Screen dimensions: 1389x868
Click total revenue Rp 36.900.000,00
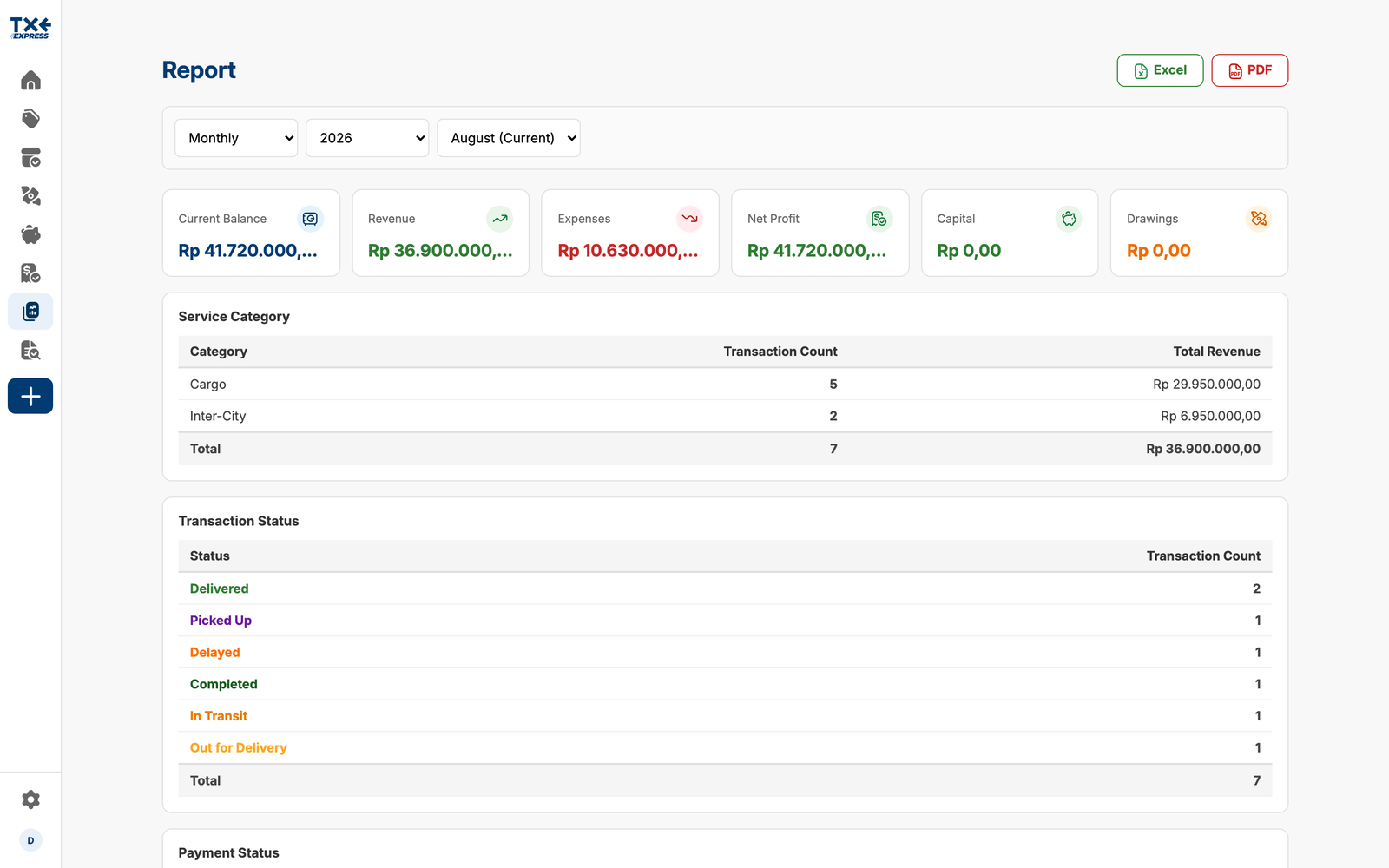(x=1203, y=449)
